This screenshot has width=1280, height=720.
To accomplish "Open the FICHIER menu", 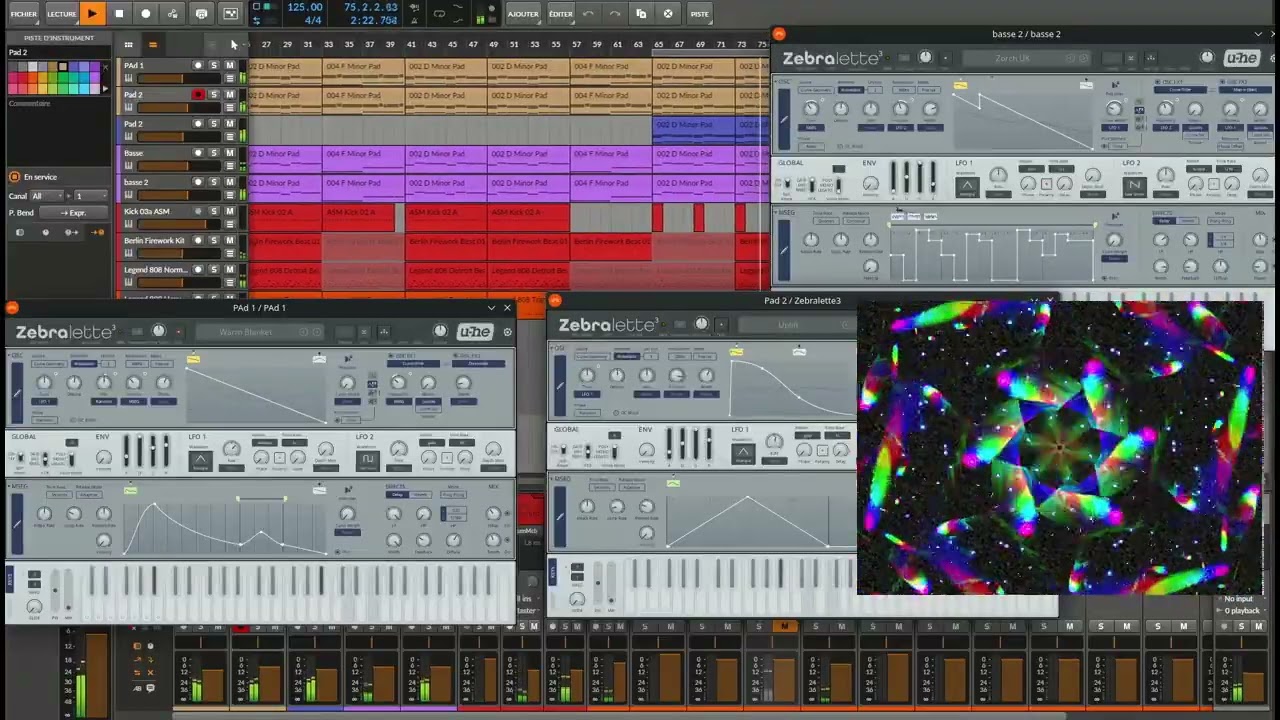I will click(x=23, y=14).
